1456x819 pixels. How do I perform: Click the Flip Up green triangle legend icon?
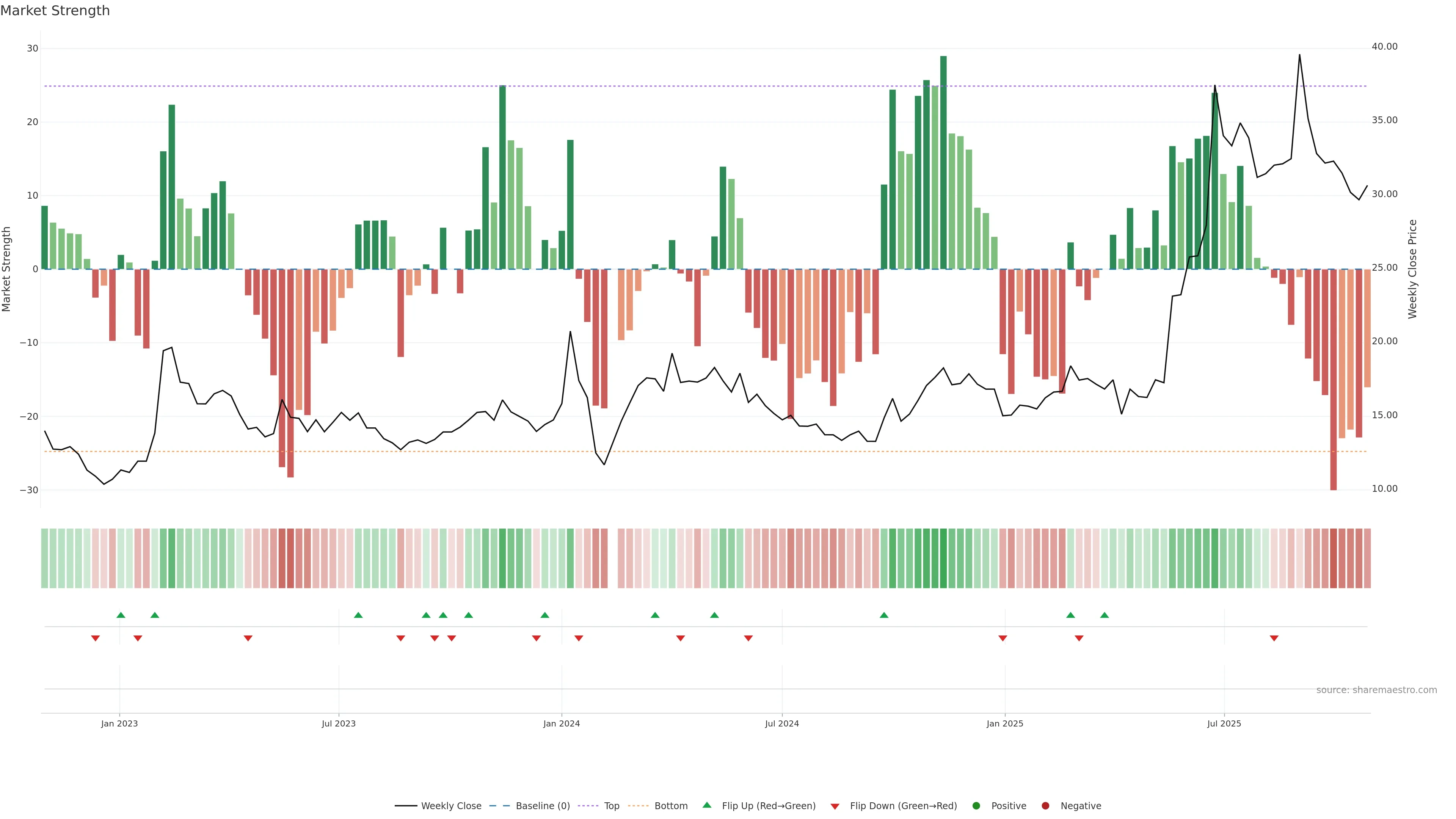[706, 805]
